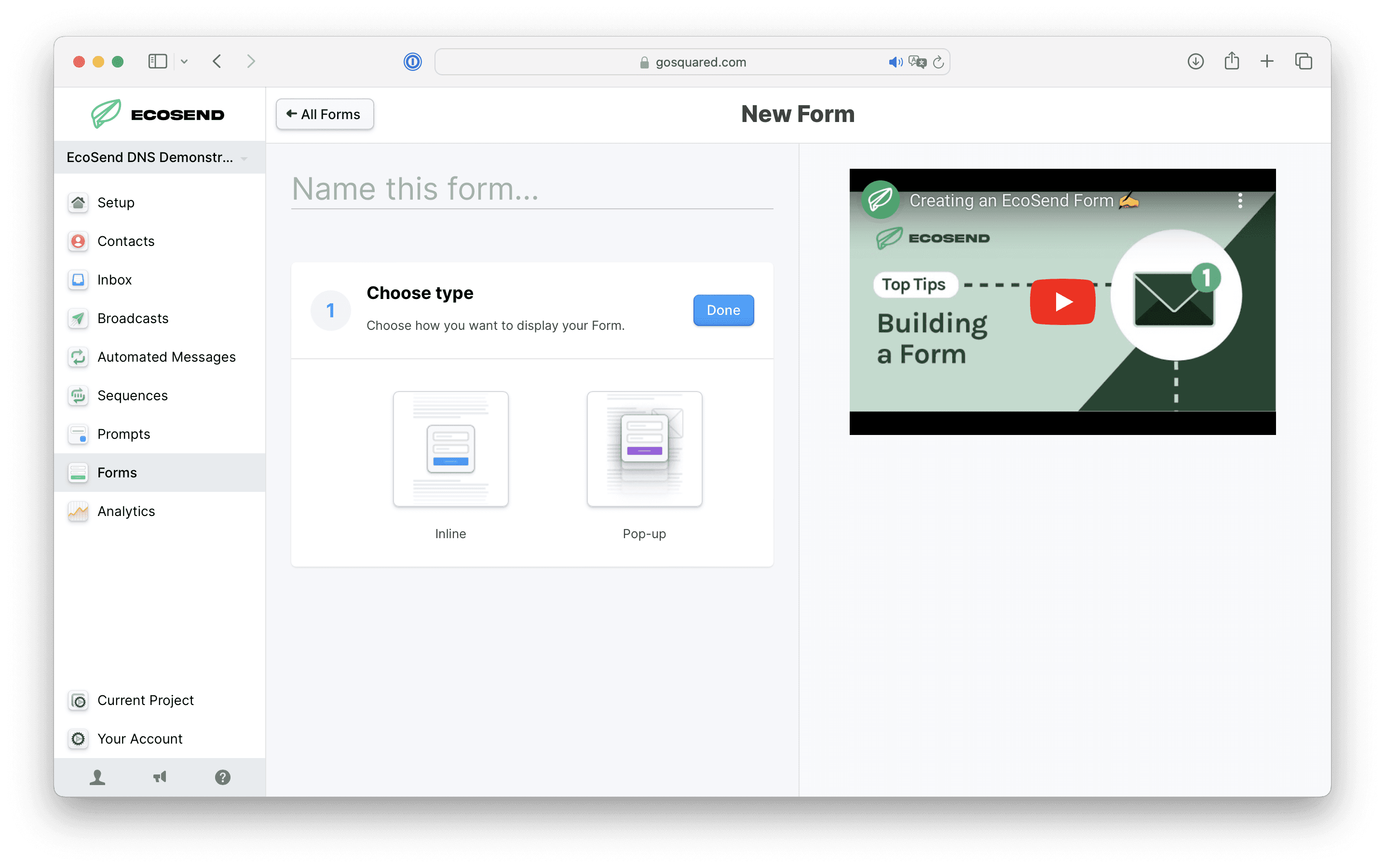Click the Choose type heading
This screenshot has width=1385, height=868.
coord(420,293)
